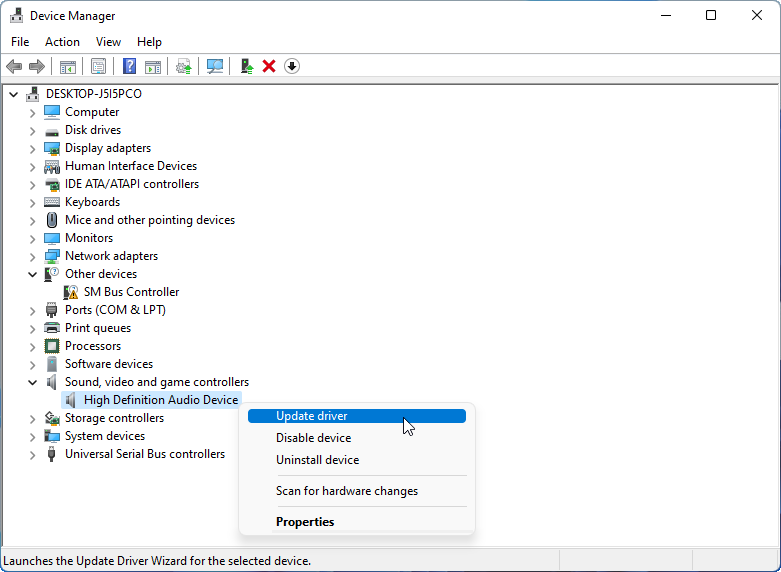Select the Human Interface Devices label
Screen dimensions: 781x572
click(x=131, y=166)
